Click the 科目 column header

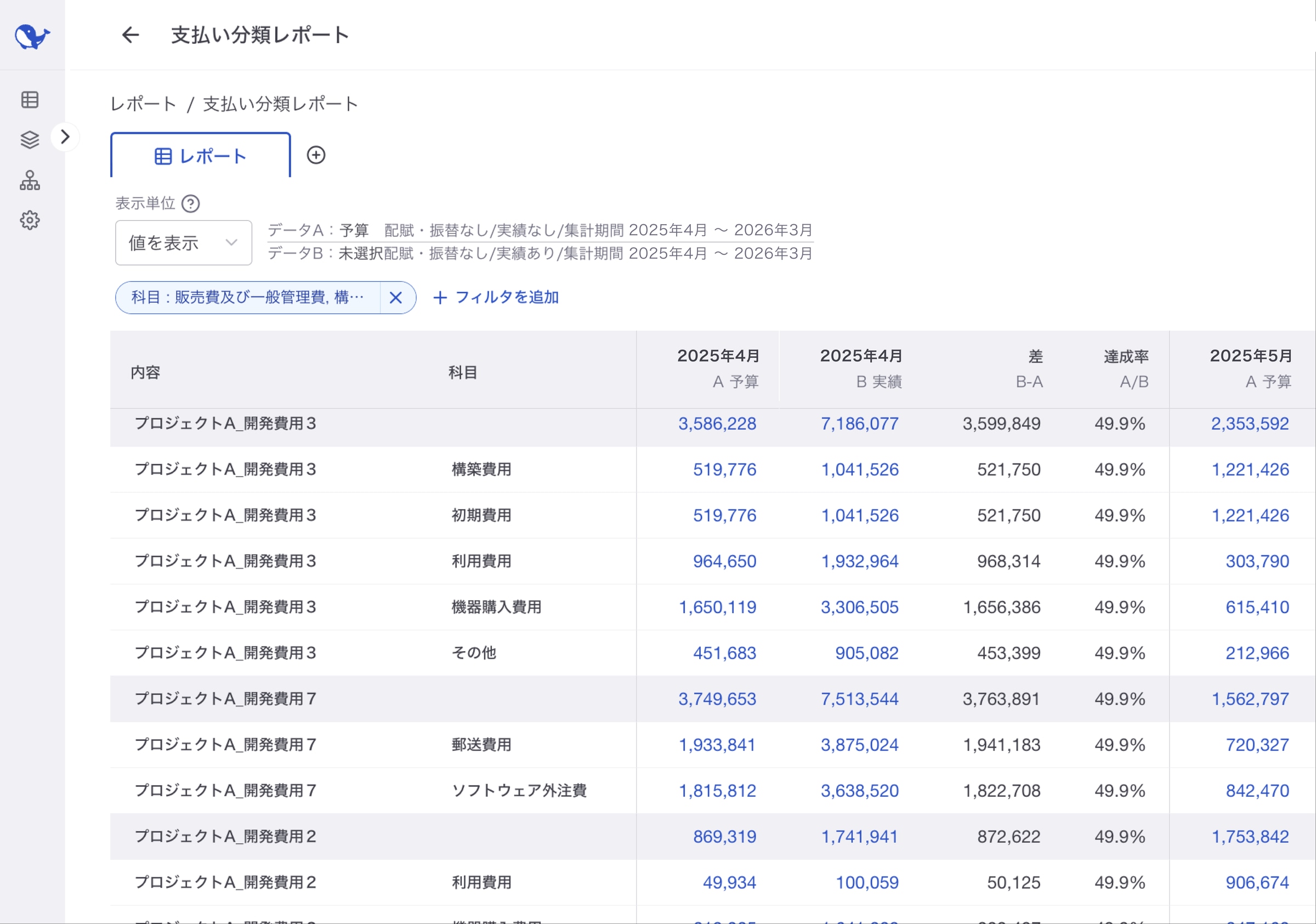463,372
